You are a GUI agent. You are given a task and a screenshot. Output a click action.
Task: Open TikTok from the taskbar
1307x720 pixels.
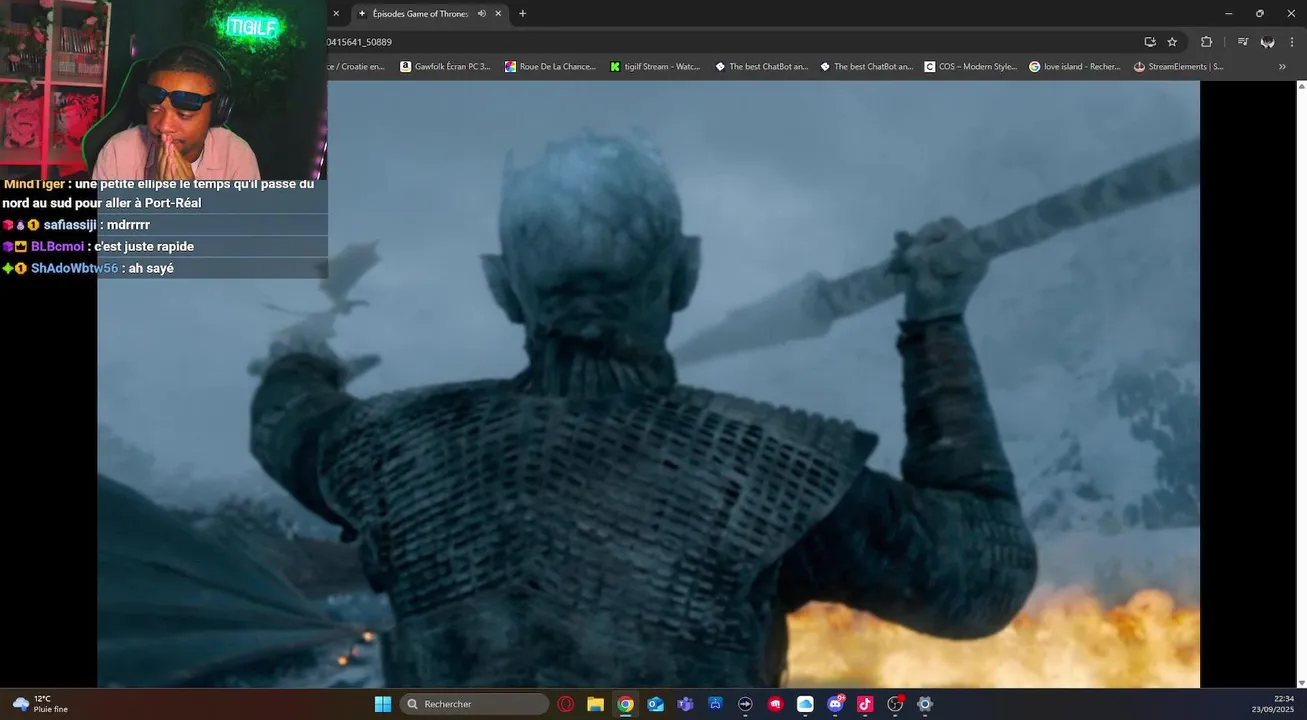865,704
